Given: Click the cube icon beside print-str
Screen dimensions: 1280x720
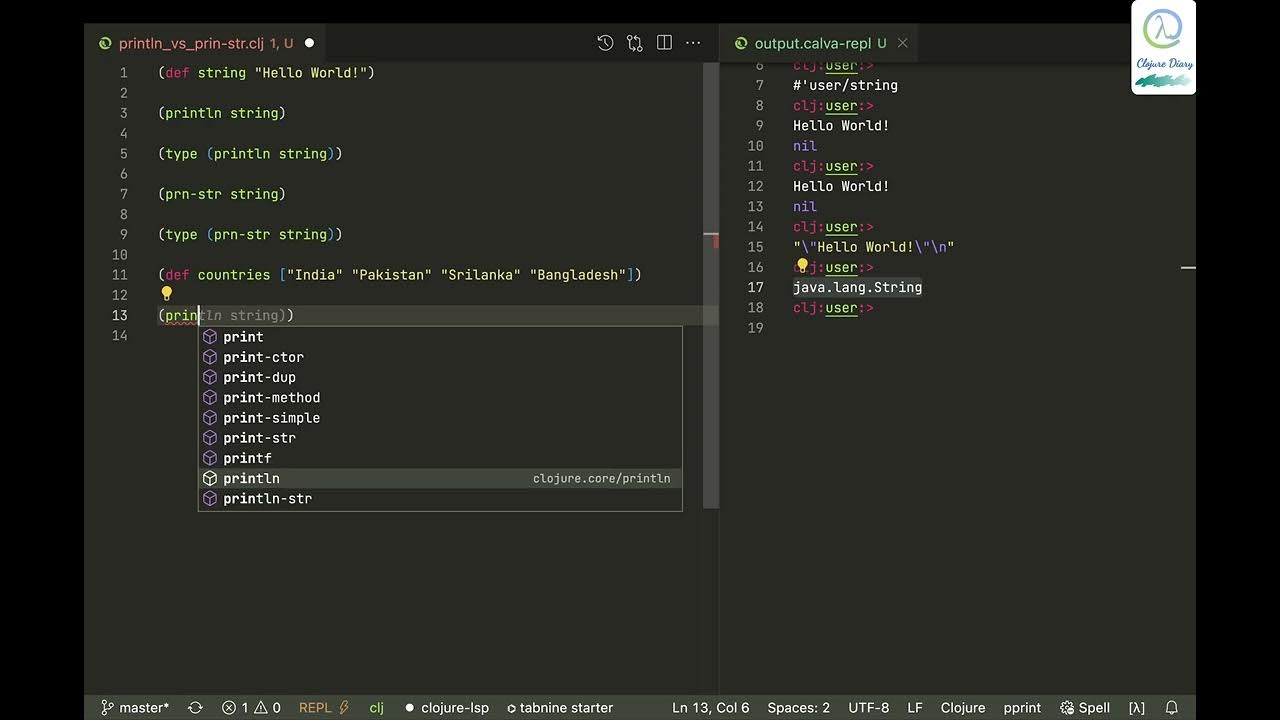Looking at the screenshot, I should 210,438.
